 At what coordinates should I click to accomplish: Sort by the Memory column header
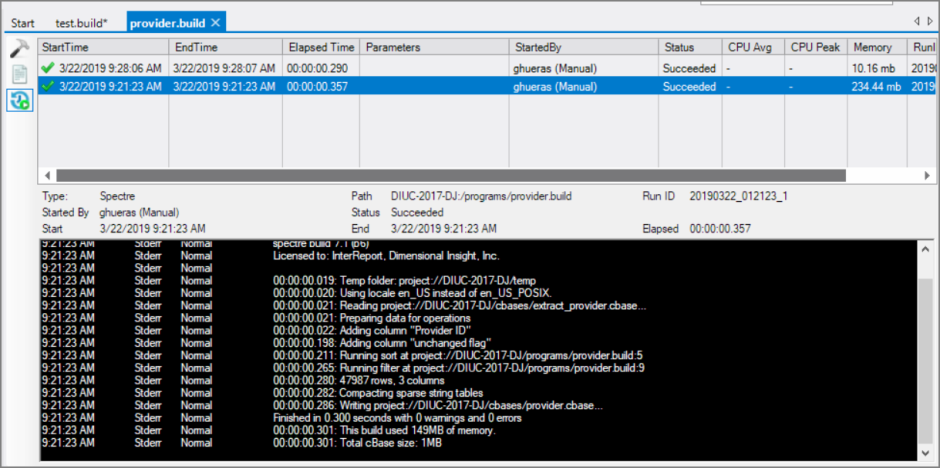pos(875,47)
